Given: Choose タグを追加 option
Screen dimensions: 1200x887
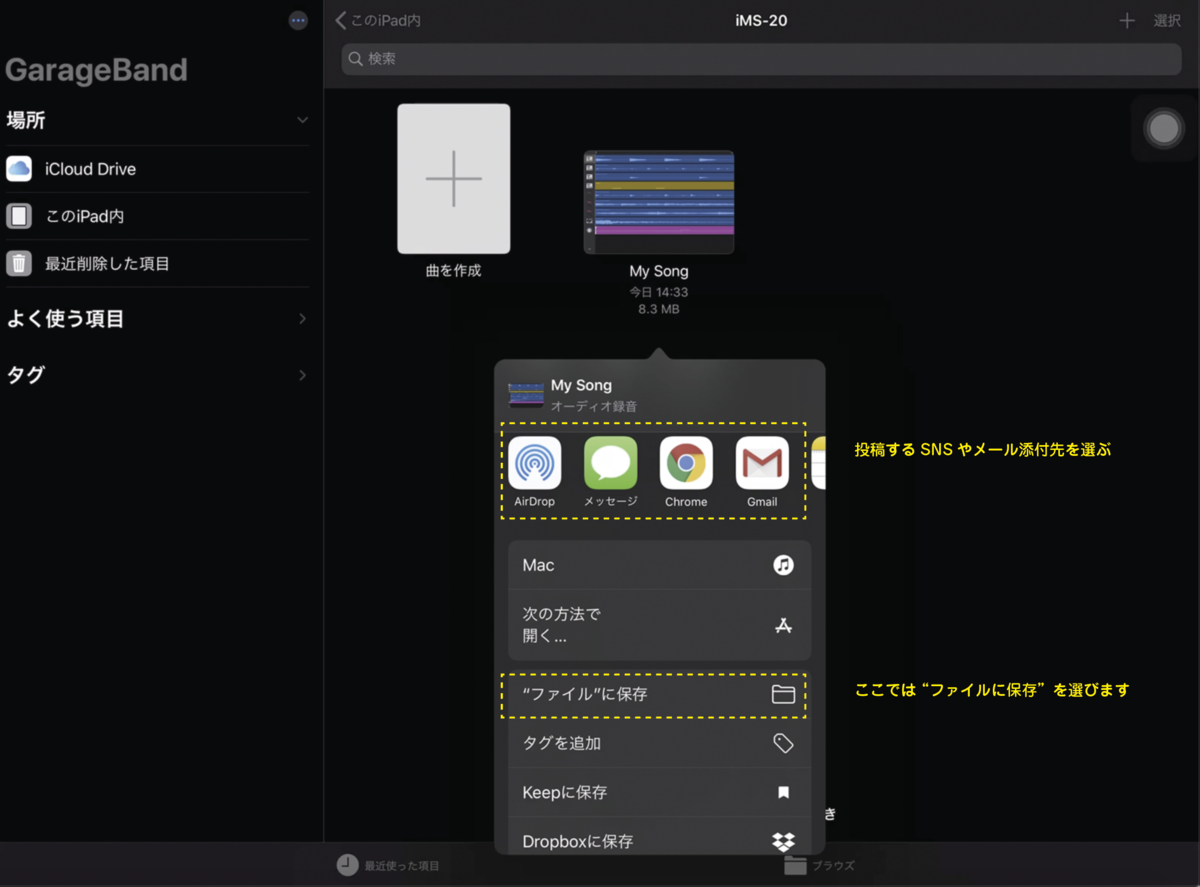Looking at the screenshot, I should [659, 743].
